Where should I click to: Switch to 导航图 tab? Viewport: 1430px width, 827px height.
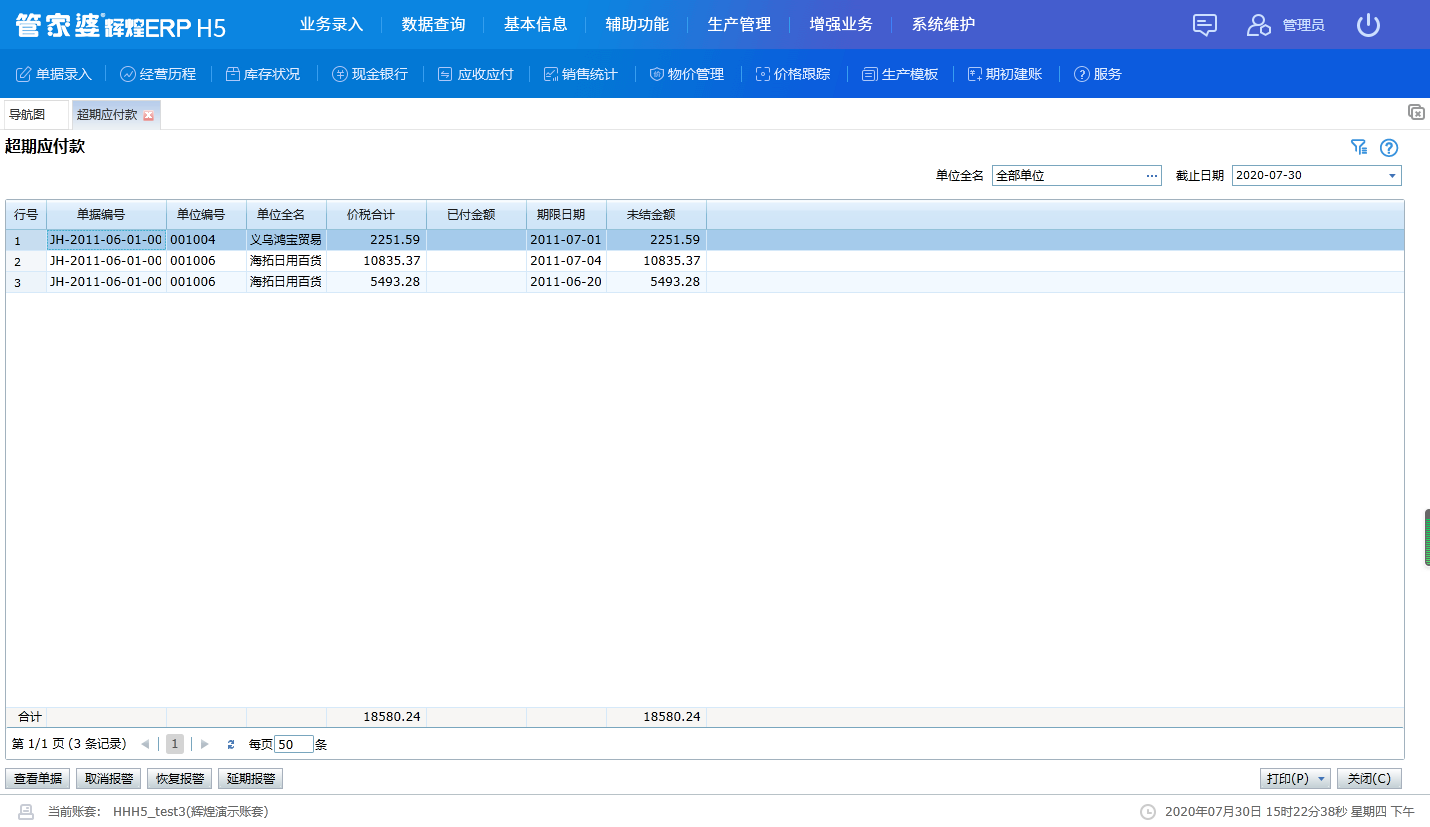36,115
